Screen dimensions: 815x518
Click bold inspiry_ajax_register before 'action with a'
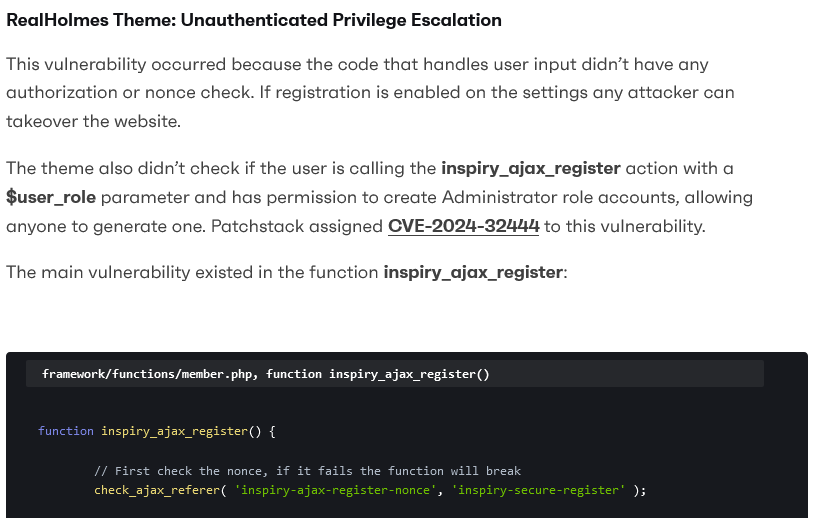tap(531, 168)
